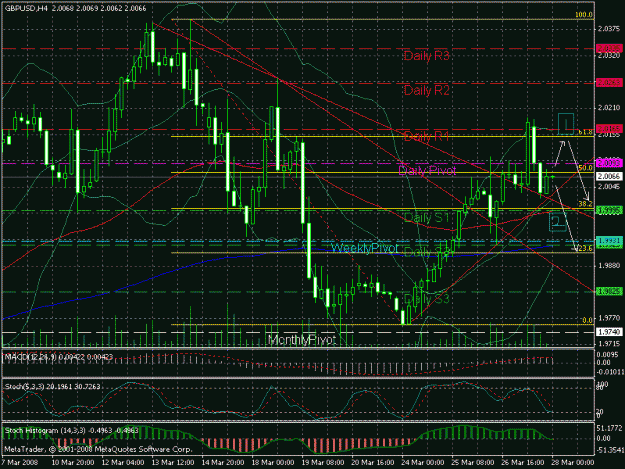The image size is (625, 469).
Task: Click the green 1.9995 price tag
Action: 609,210
